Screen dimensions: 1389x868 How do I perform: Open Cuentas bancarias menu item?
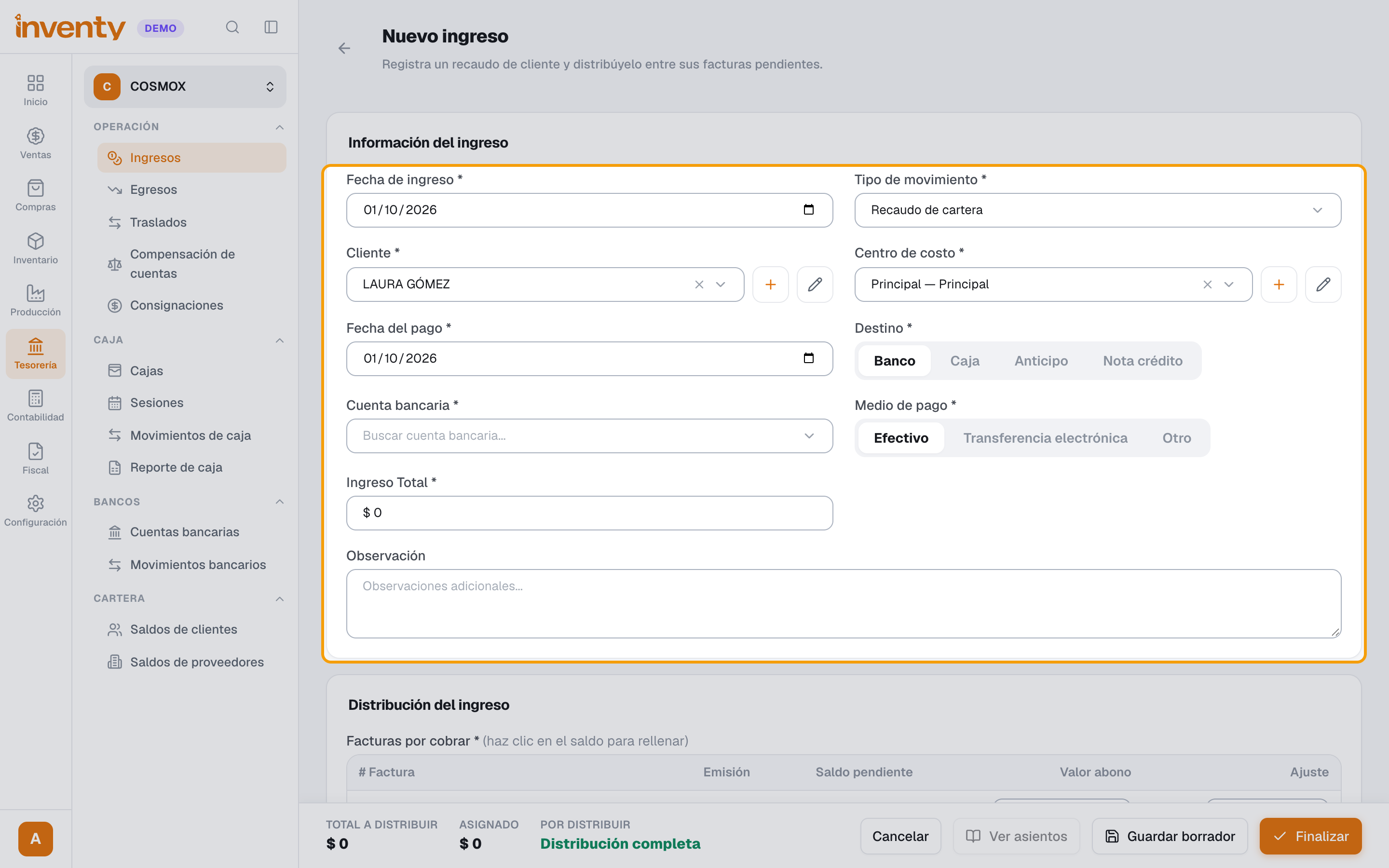tap(191, 532)
